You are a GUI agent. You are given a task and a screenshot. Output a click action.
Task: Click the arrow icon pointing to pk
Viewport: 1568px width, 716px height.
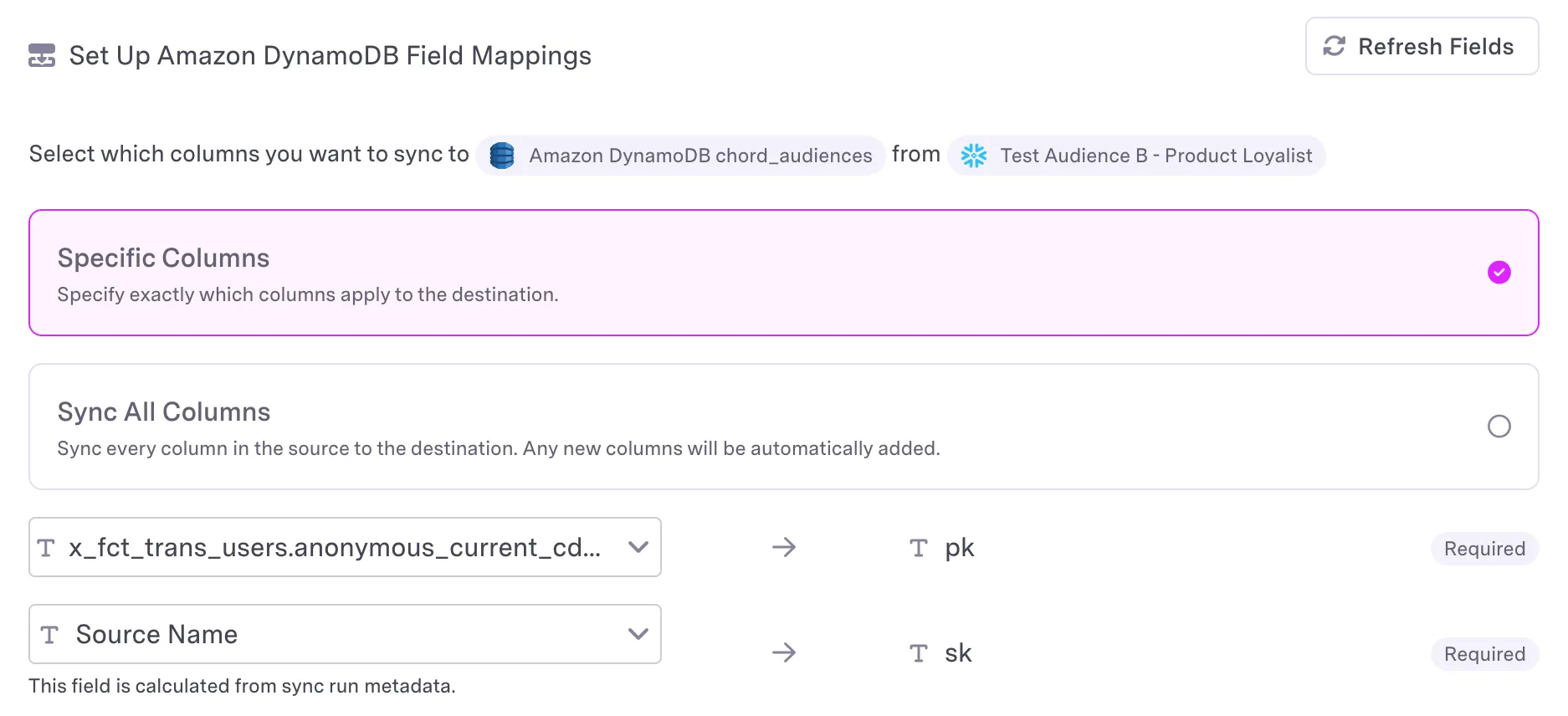tap(784, 548)
